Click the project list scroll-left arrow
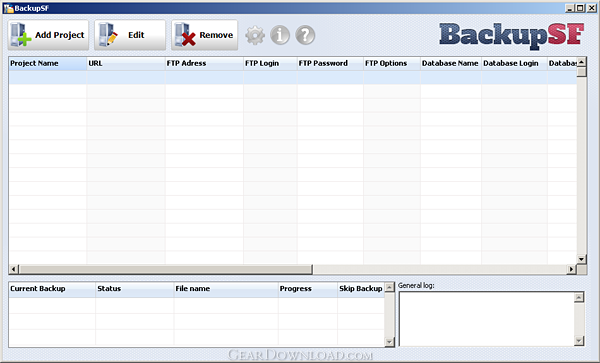Viewport: 600px width, 363px height. (13, 269)
